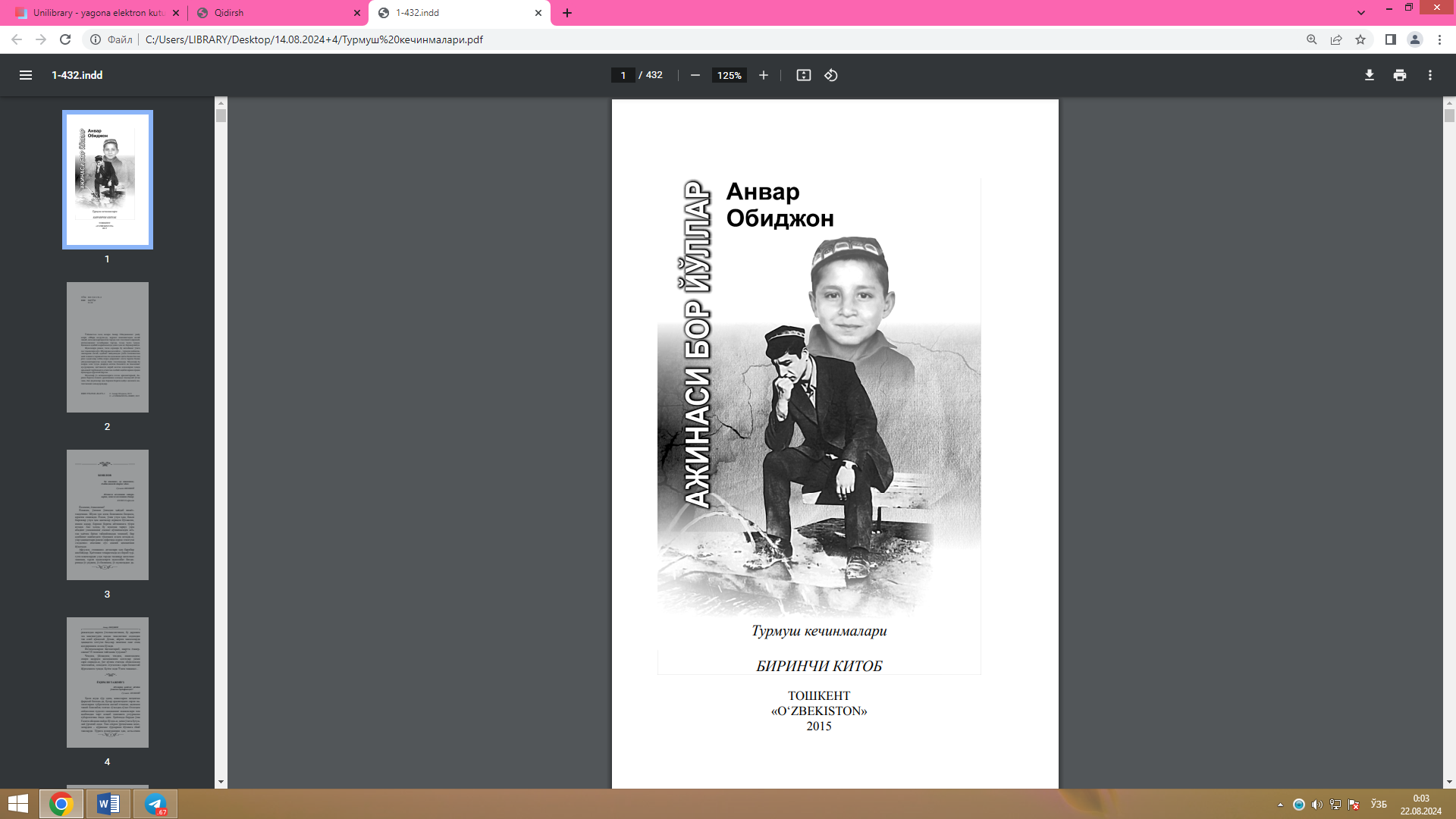Screen dimensions: 1456x819
Task: Expand the tab search dropdown arrow
Action: tap(1360, 13)
